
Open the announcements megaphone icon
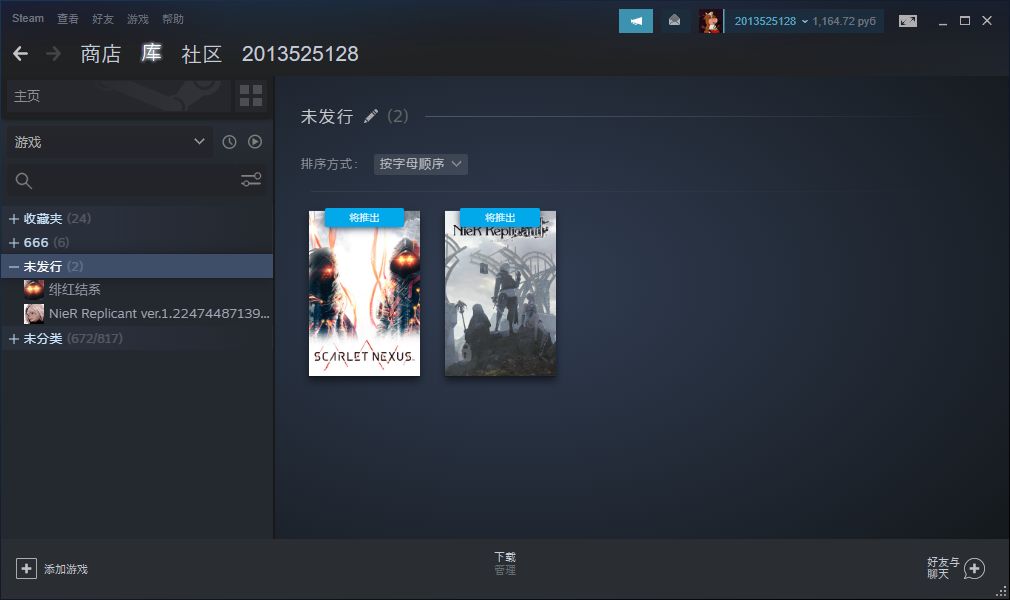point(636,21)
